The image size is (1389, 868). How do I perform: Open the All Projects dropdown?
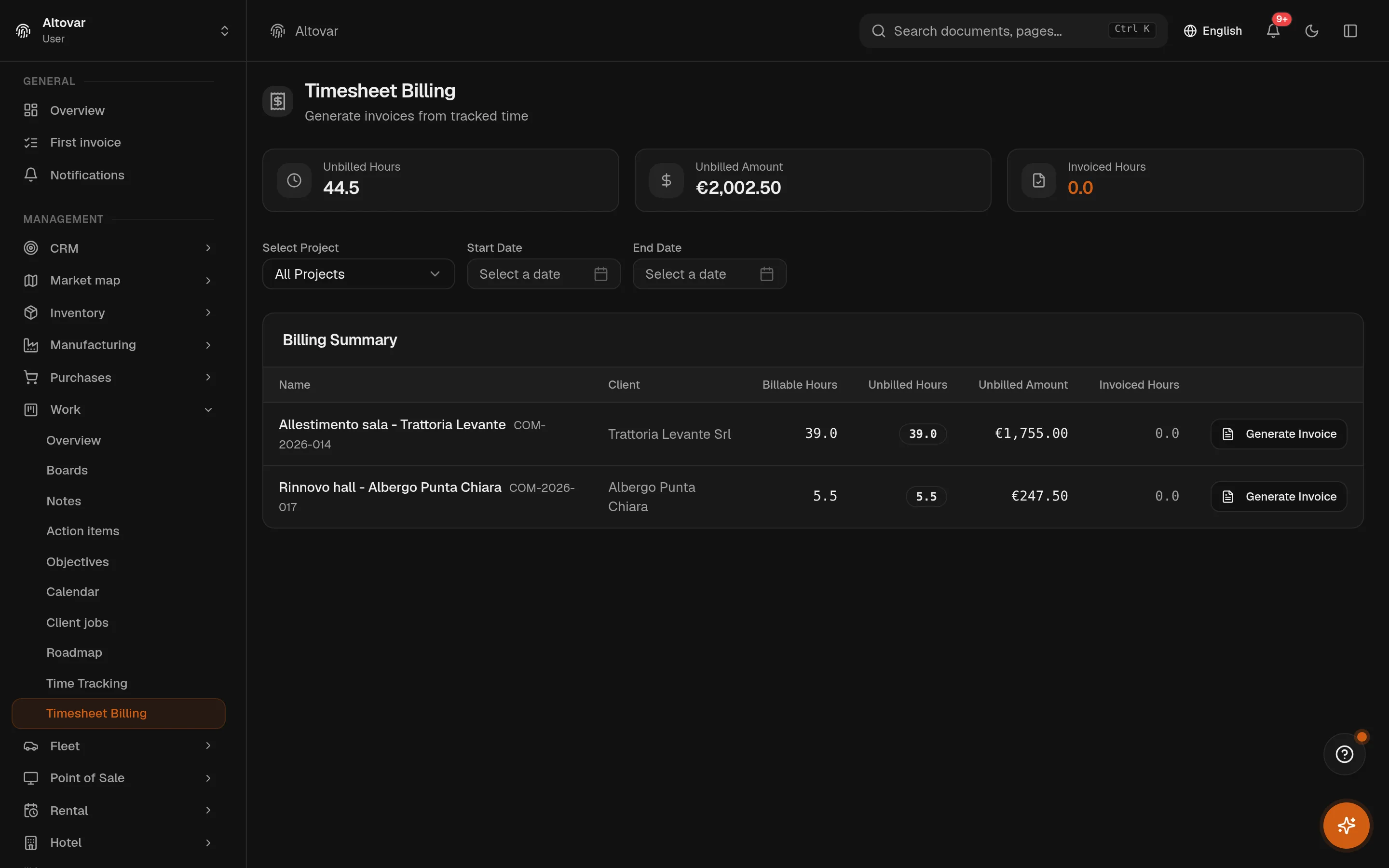pos(359,274)
